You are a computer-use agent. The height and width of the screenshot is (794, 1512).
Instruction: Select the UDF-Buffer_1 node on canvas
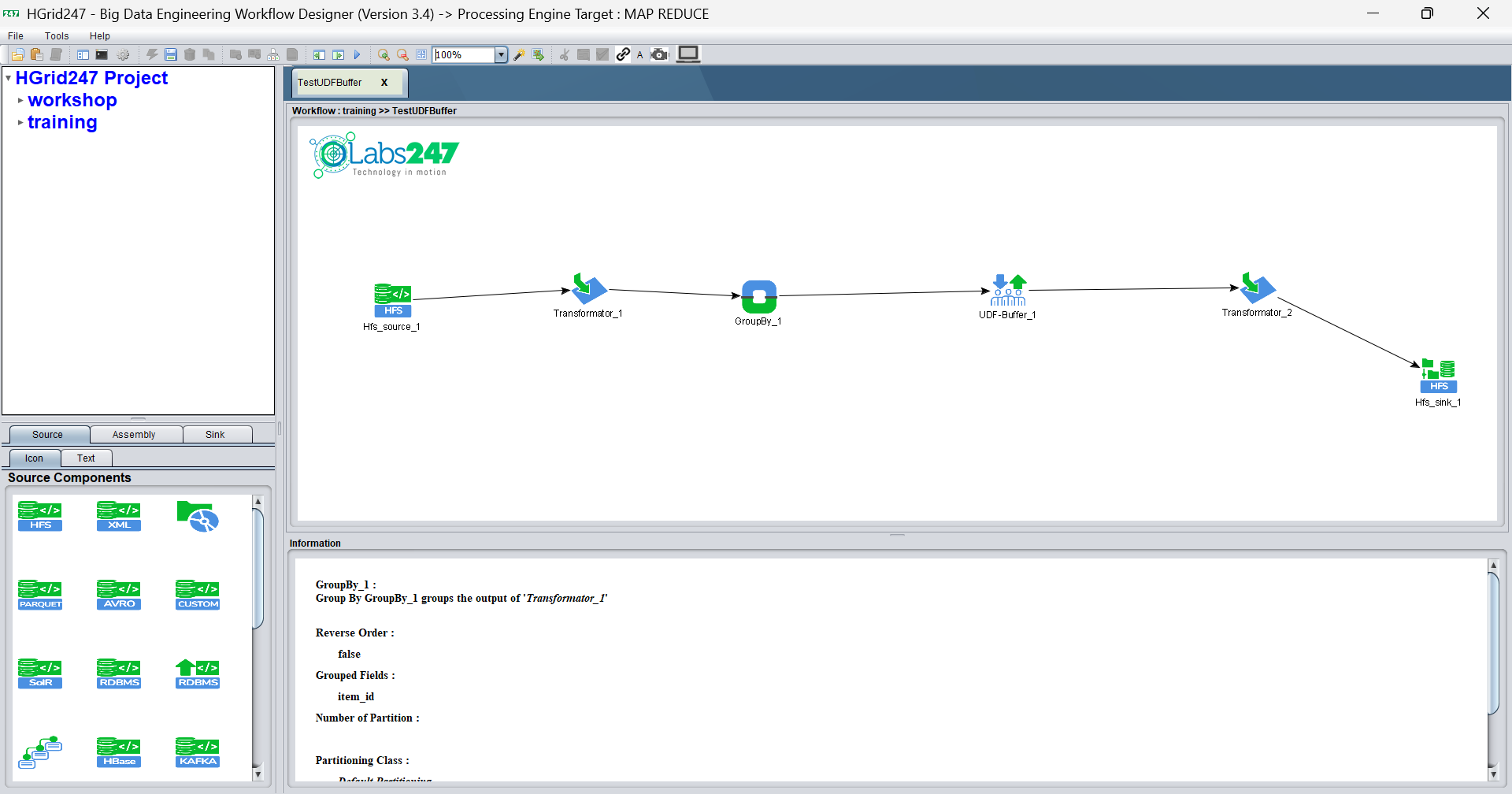pos(1008,290)
